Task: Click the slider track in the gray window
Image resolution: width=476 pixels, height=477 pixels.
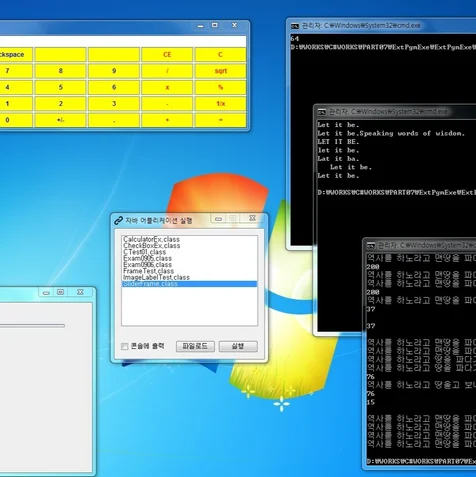Action: click(x=32, y=326)
